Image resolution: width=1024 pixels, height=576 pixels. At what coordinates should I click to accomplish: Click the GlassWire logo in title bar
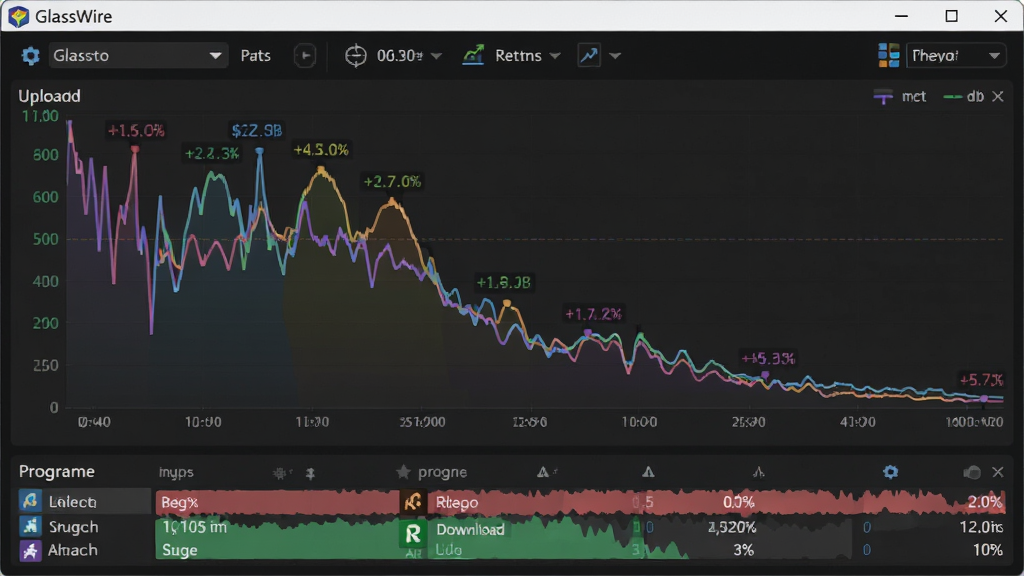[18, 16]
